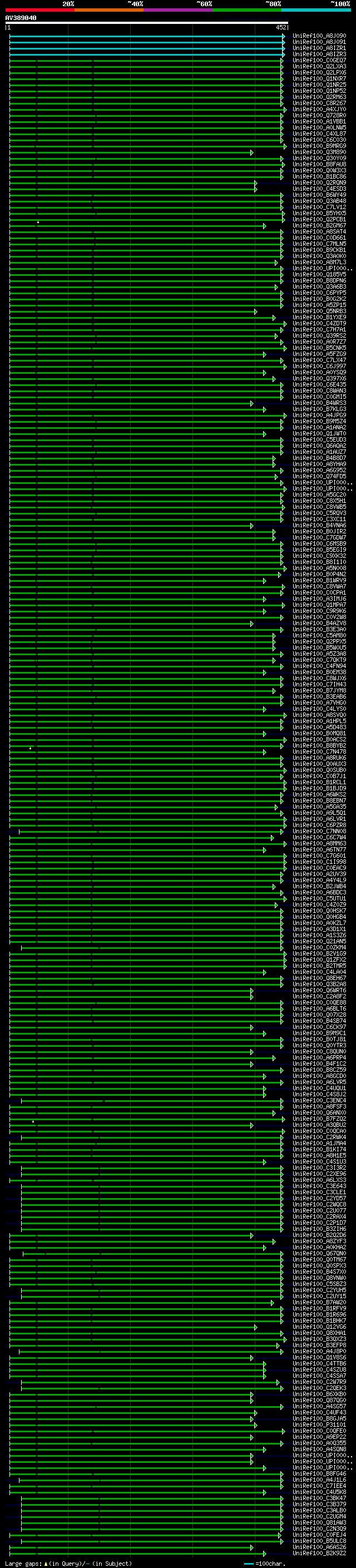Pick the UniRef100_B2V1G9 label
Screen dimensions: 356x1568
coord(319,953)
